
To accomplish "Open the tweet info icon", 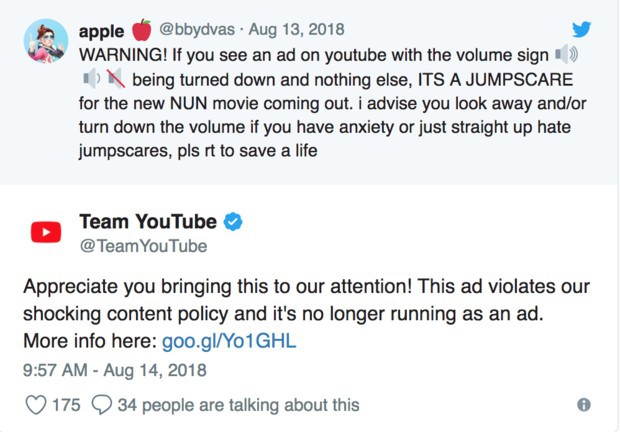I will (x=584, y=405).
